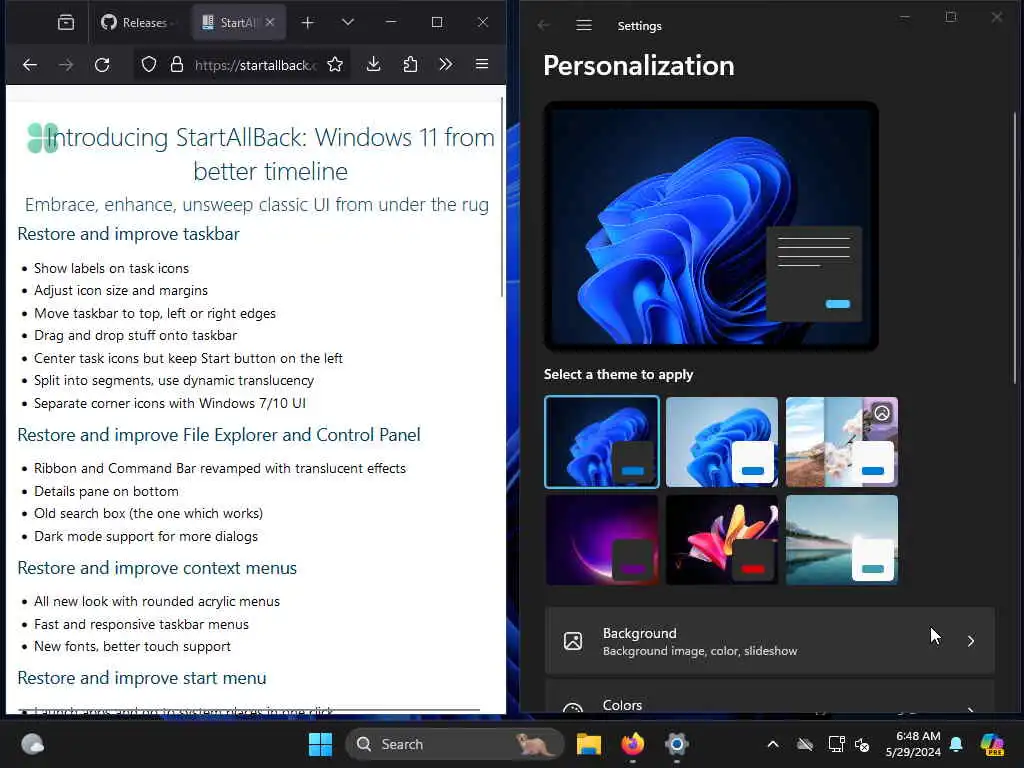Image resolution: width=1024 pixels, height=768 pixels.
Task: Open Background settings row
Action: [769, 641]
